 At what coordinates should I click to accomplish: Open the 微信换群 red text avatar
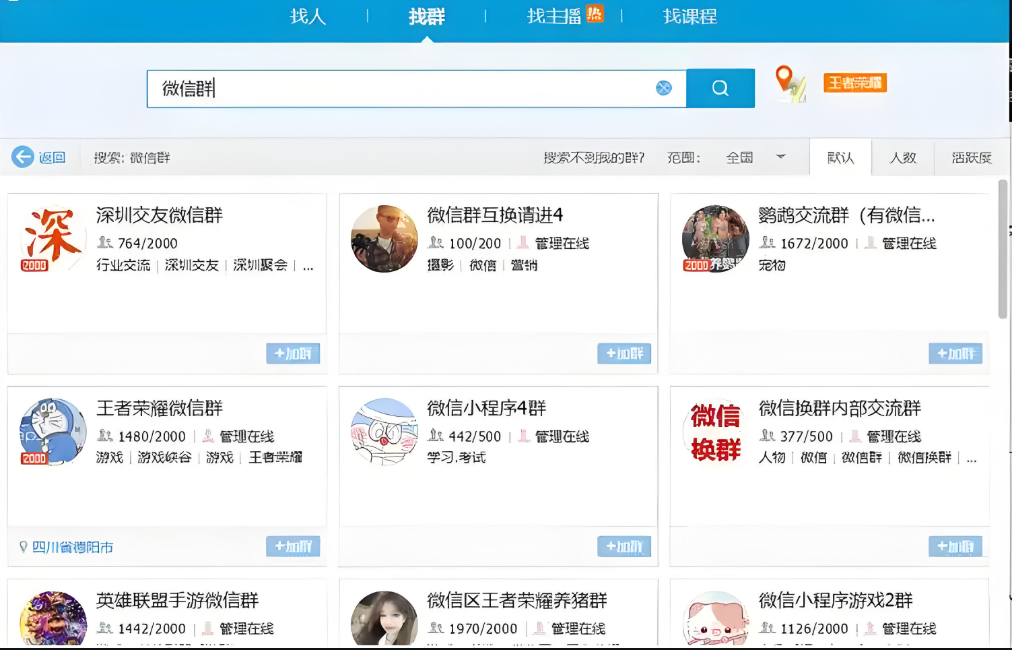click(715, 432)
